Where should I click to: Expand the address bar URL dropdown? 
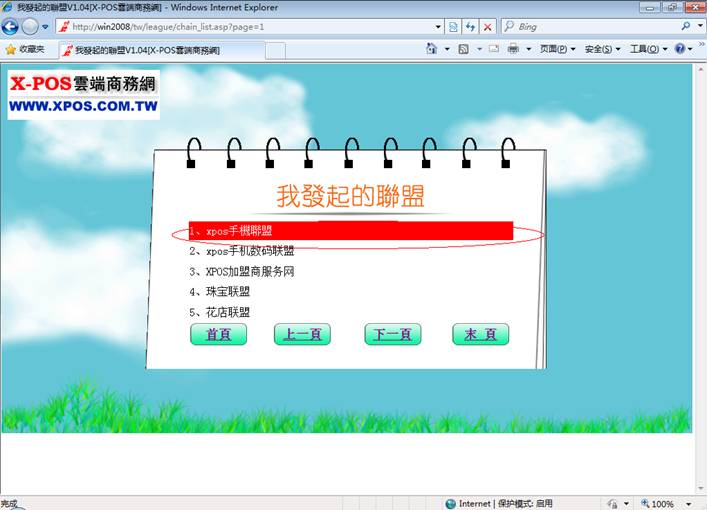click(438, 27)
